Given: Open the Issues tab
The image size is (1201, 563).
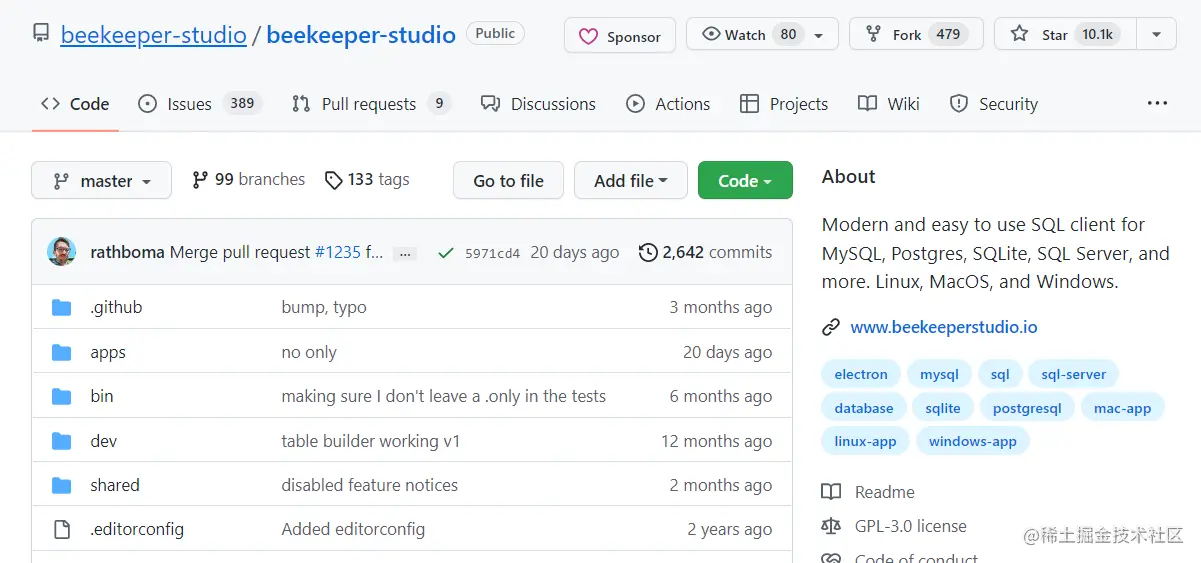Looking at the screenshot, I should pos(199,104).
